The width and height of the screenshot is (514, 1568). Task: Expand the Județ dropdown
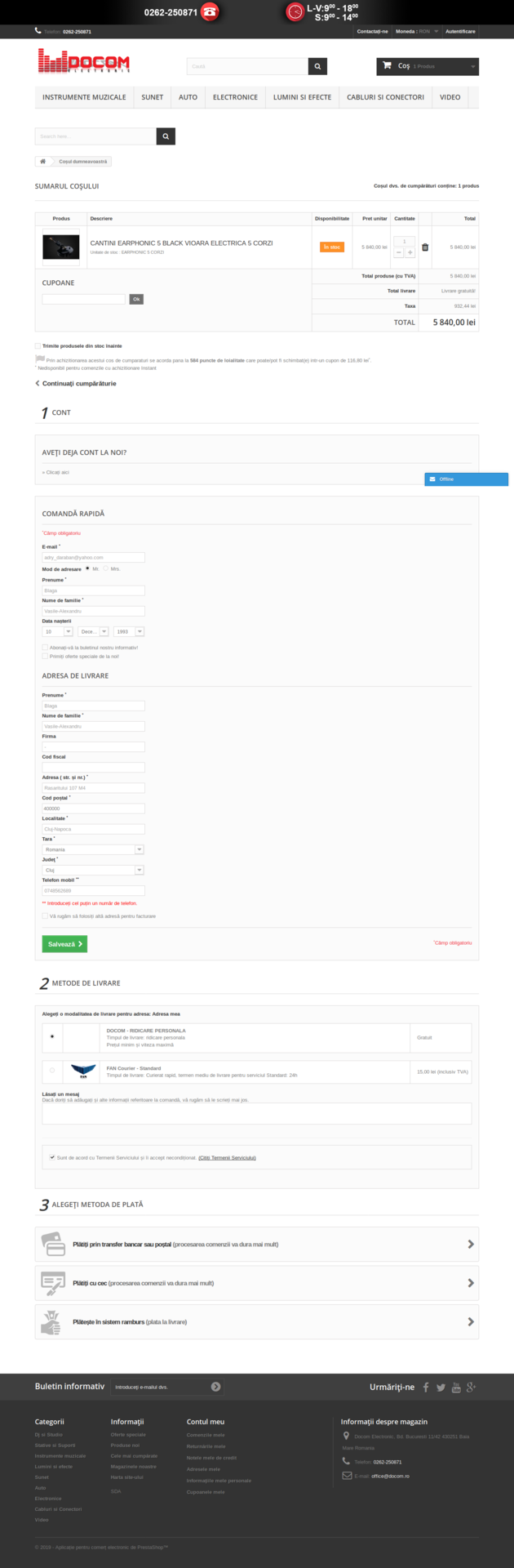pos(93,870)
